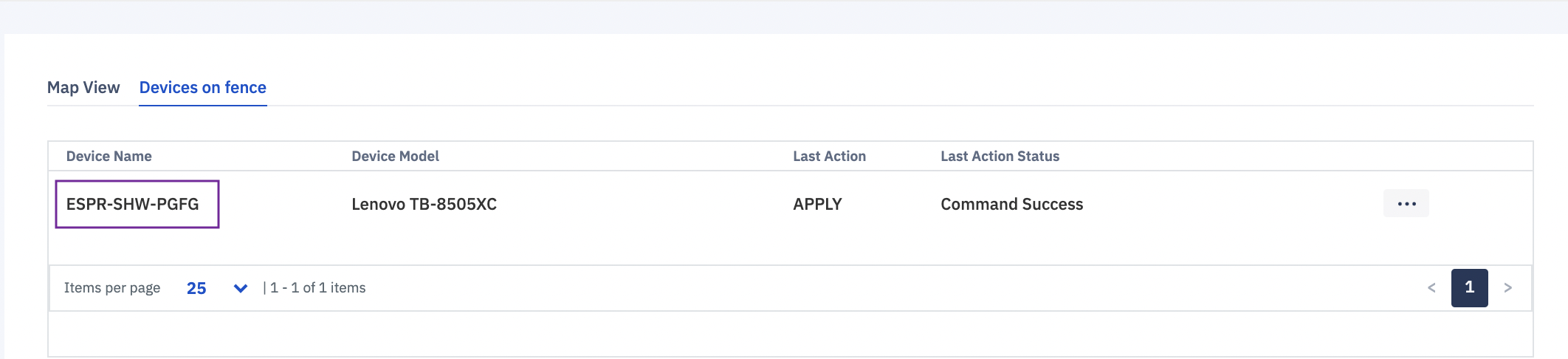Screen dimensions: 1568x359
Task: Click the Items per page label
Action: 112,288
